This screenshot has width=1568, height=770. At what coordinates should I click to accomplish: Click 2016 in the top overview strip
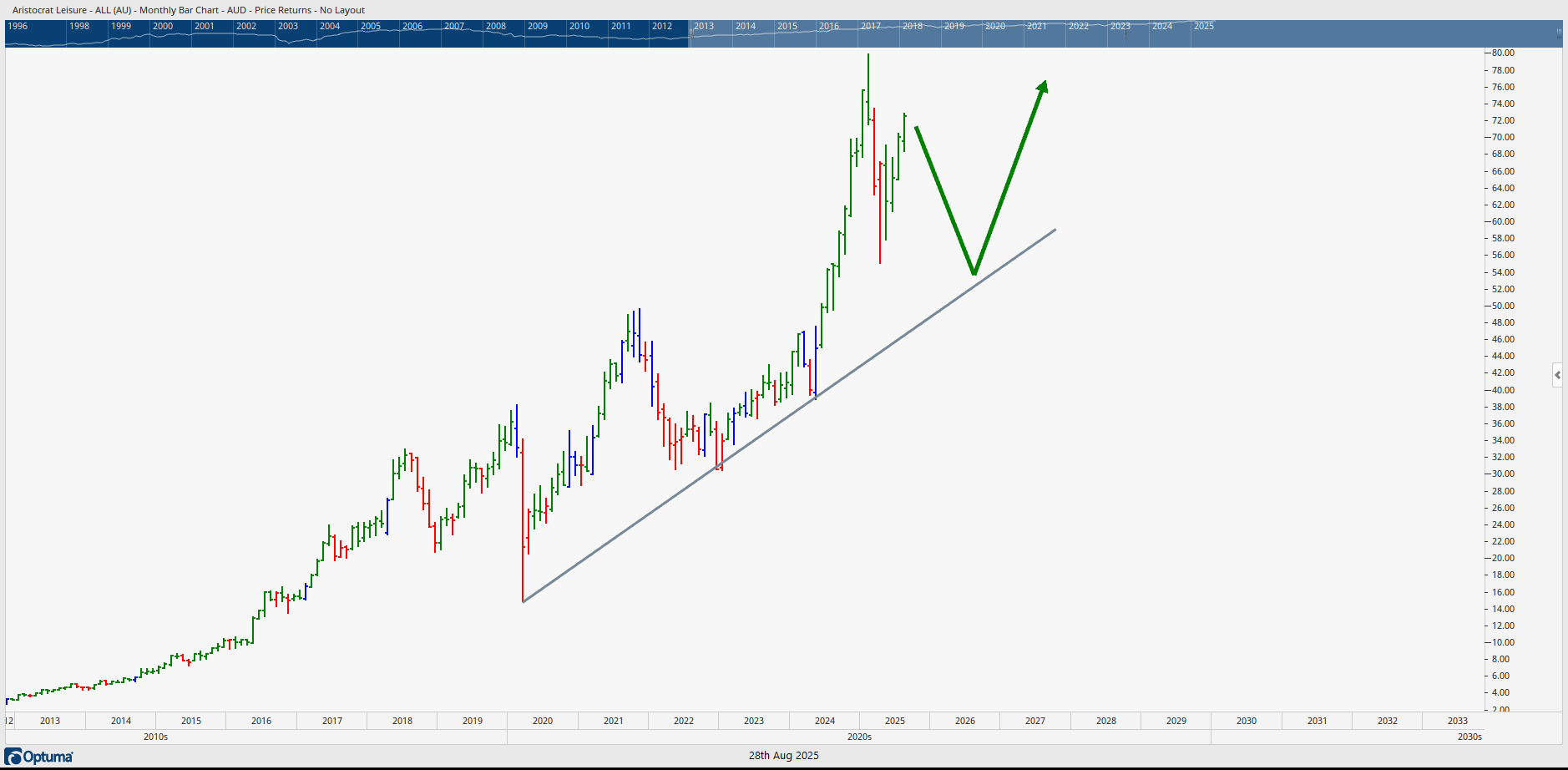click(829, 26)
